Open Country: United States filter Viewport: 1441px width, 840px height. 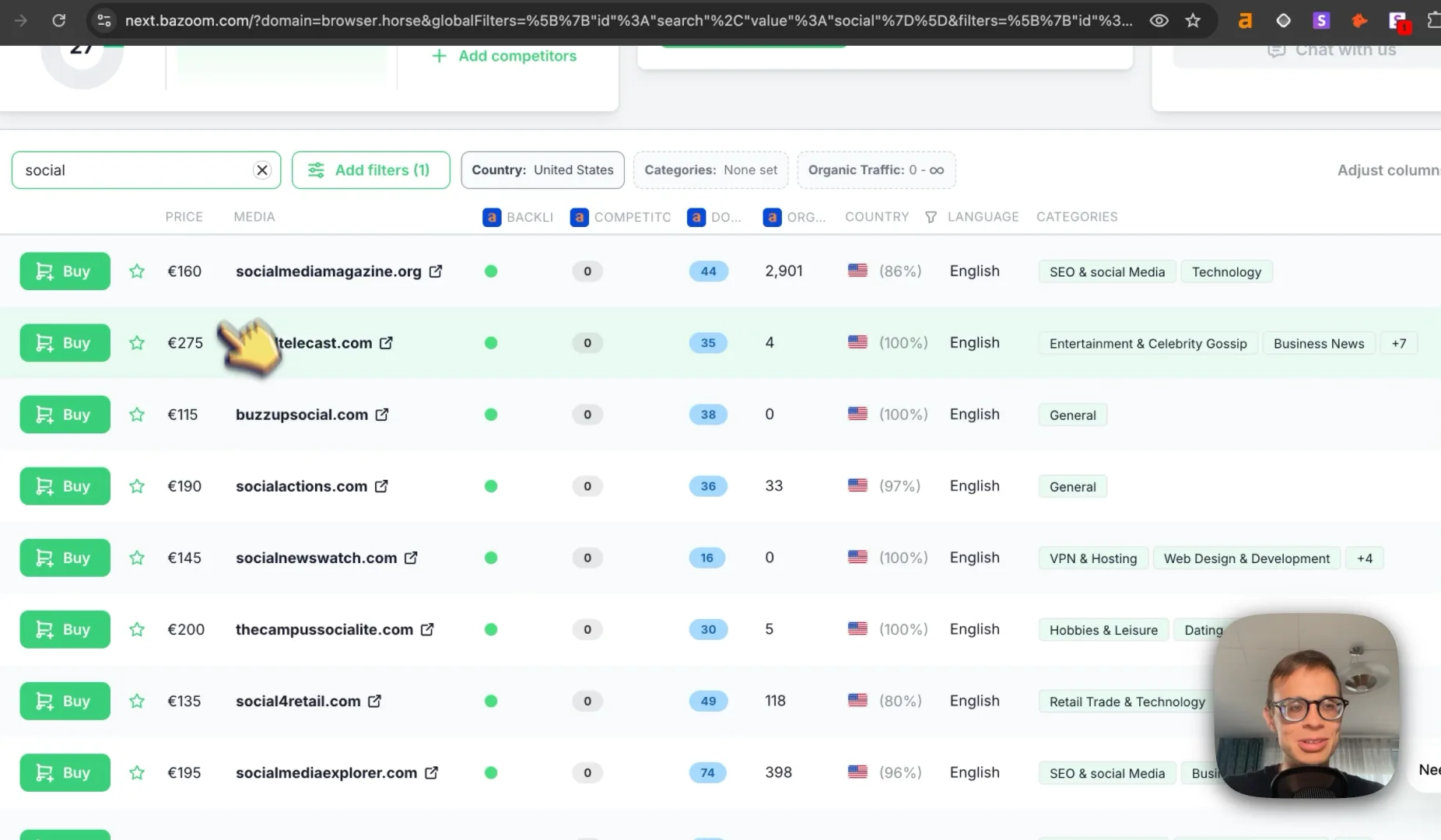pyautogui.click(x=542, y=170)
